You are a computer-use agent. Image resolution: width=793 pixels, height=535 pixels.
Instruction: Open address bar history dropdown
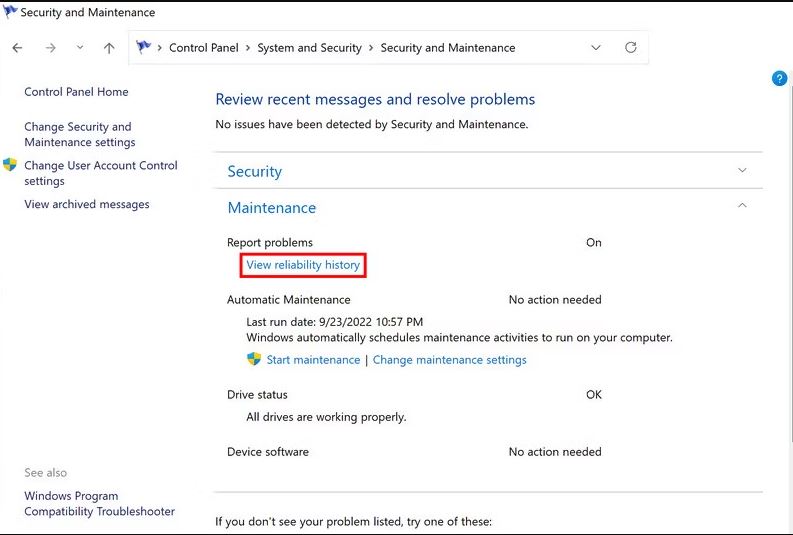click(596, 48)
